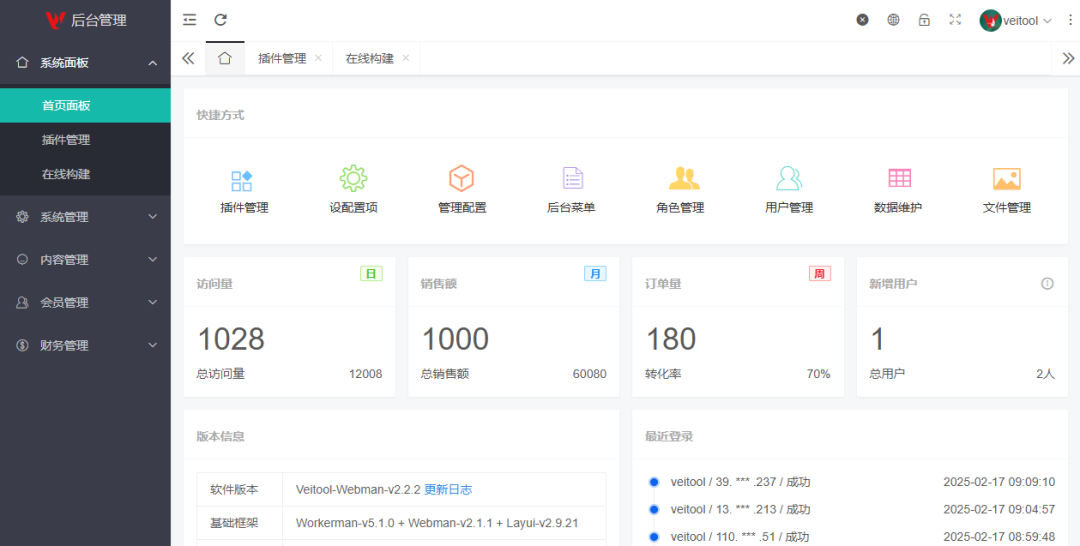Screen dimensions: 1080x546
Task: Click the 基础框架 table cell
Action: point(240,523)
